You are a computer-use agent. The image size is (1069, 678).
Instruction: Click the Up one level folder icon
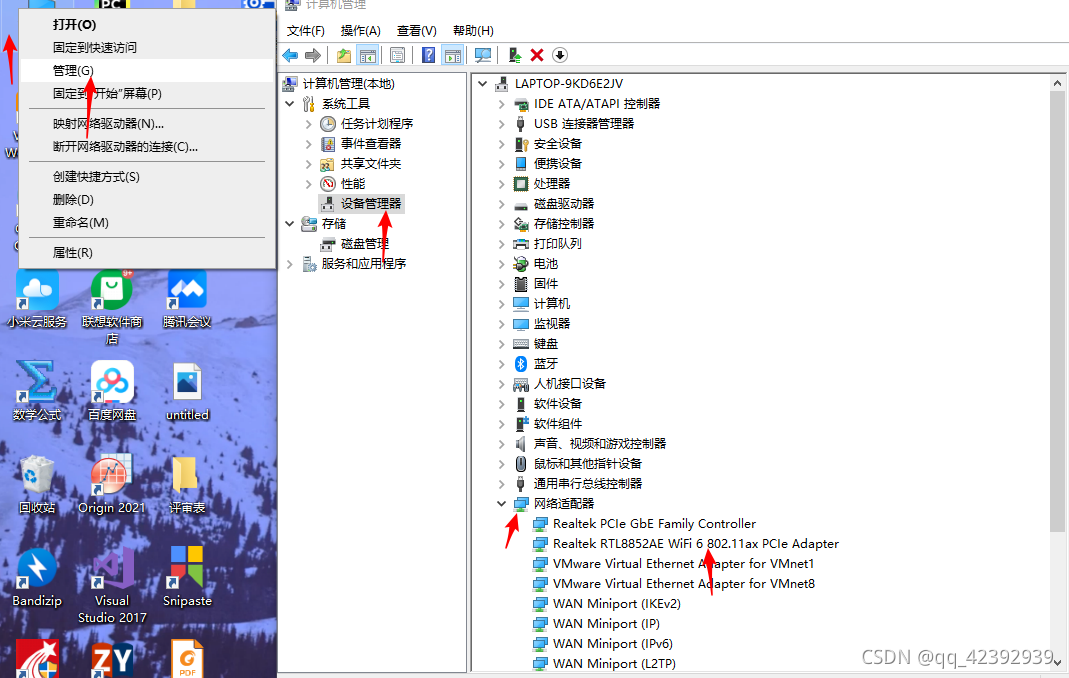[344, 55]
